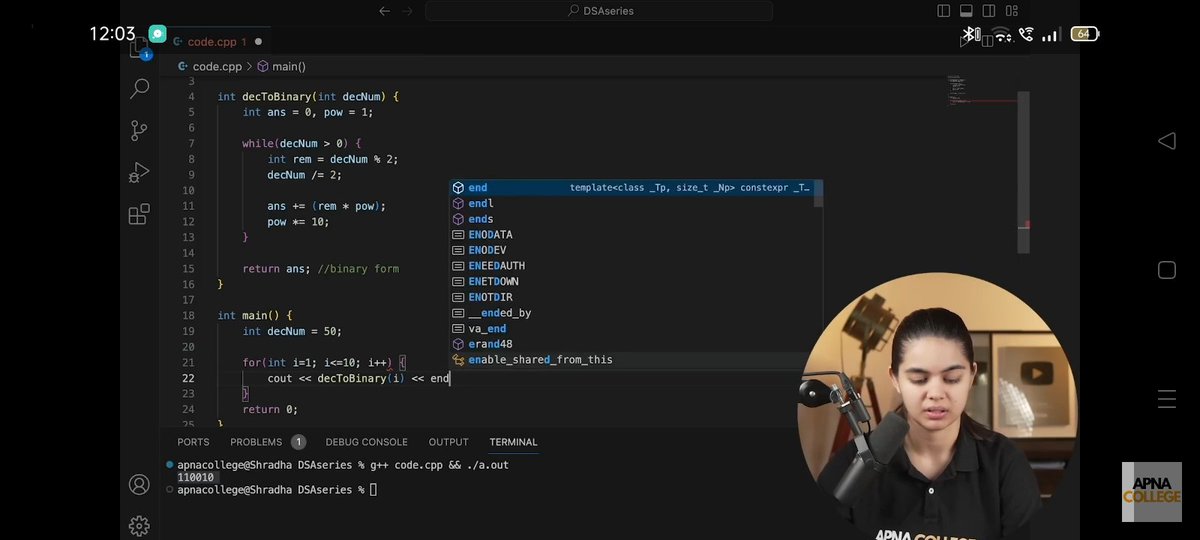Switch to the PORTS panel tab
Image resolution: width=1200 pixels, height=540 pixels.
[193, 442]
